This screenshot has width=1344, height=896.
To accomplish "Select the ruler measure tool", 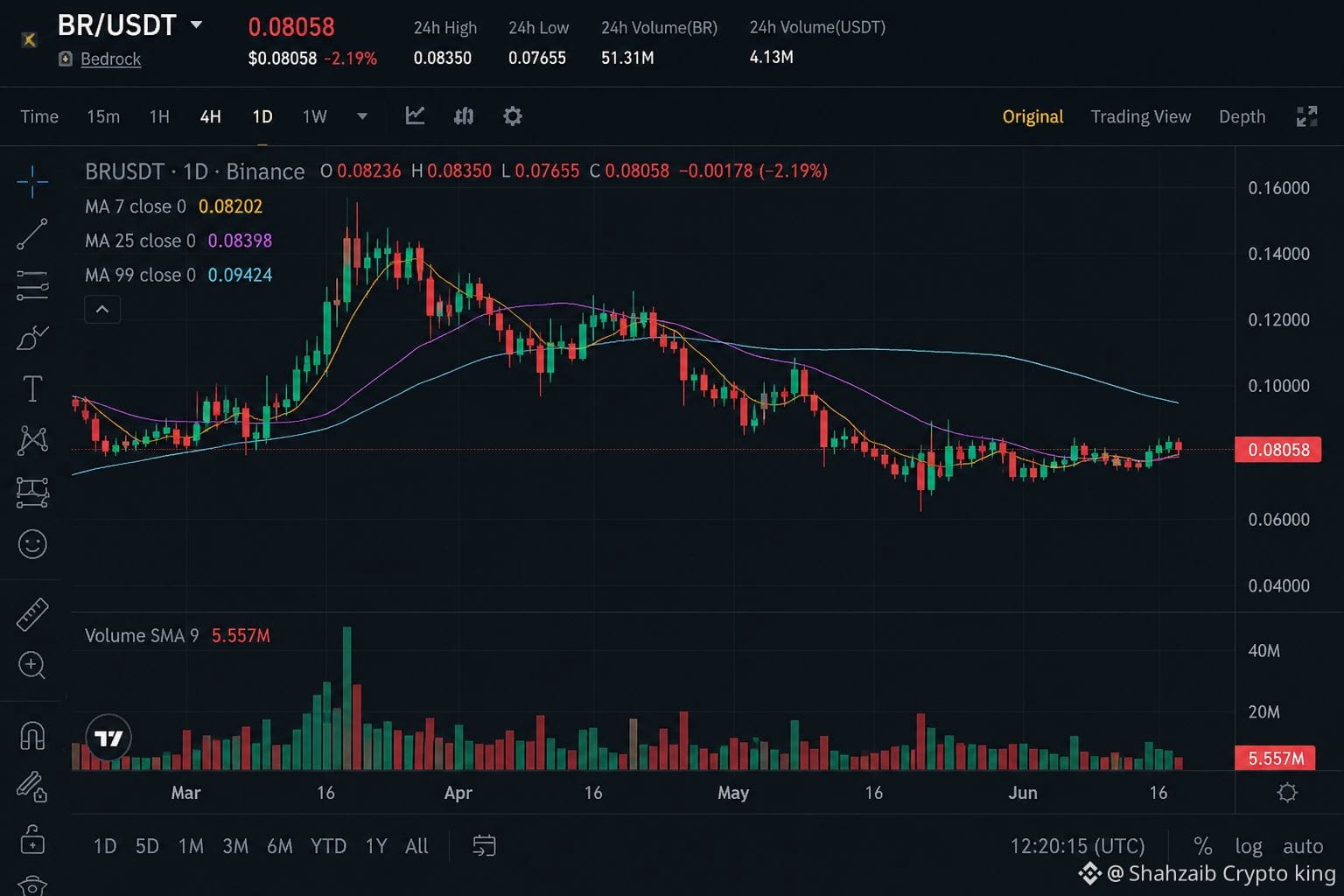I will pos(32,614).
